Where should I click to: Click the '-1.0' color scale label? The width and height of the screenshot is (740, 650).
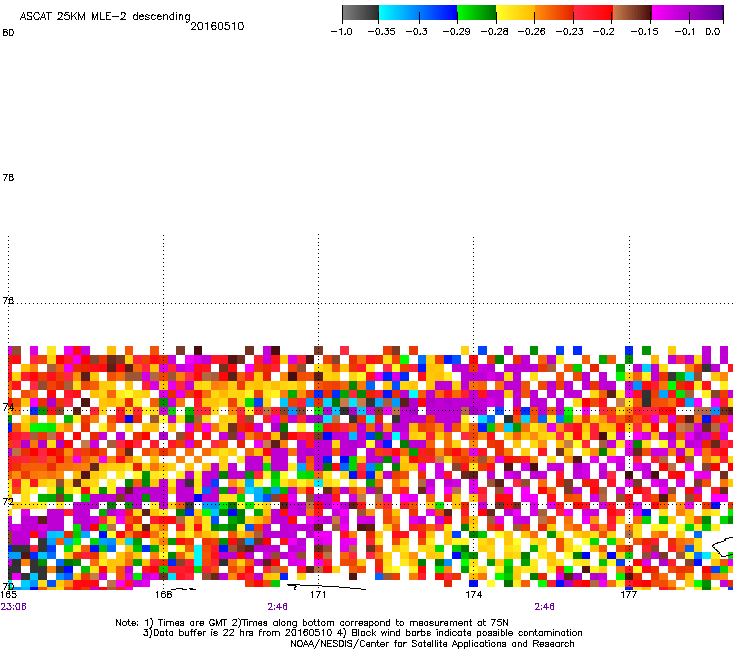pyautogui.click(x=342, y=32)
